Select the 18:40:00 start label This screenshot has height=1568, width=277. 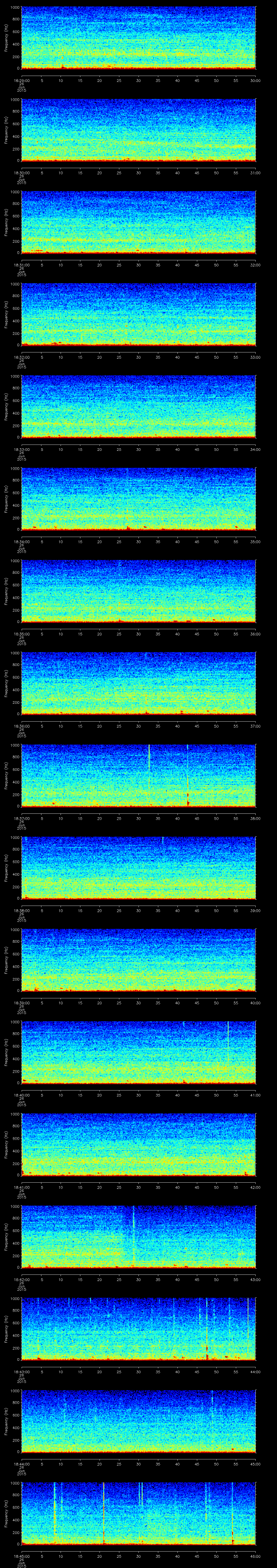point(22,1095)
